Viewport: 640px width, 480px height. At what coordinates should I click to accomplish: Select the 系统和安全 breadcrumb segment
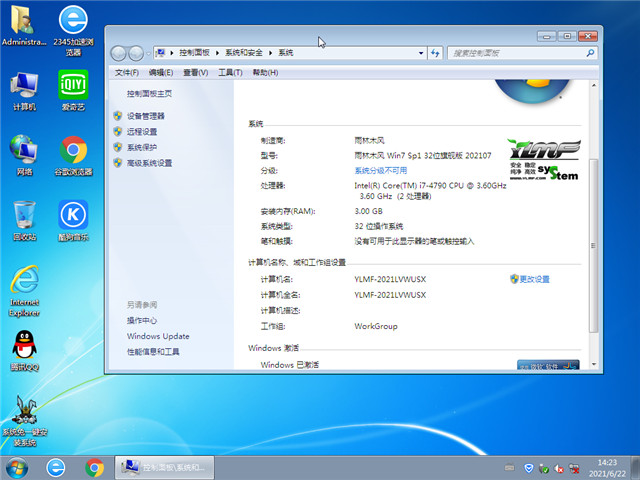[244, 53]
